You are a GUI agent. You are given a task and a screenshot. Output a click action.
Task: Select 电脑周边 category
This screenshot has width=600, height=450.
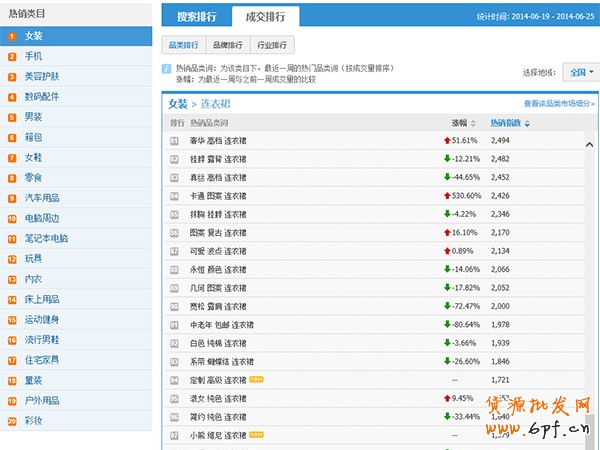(x=76, y=218)
